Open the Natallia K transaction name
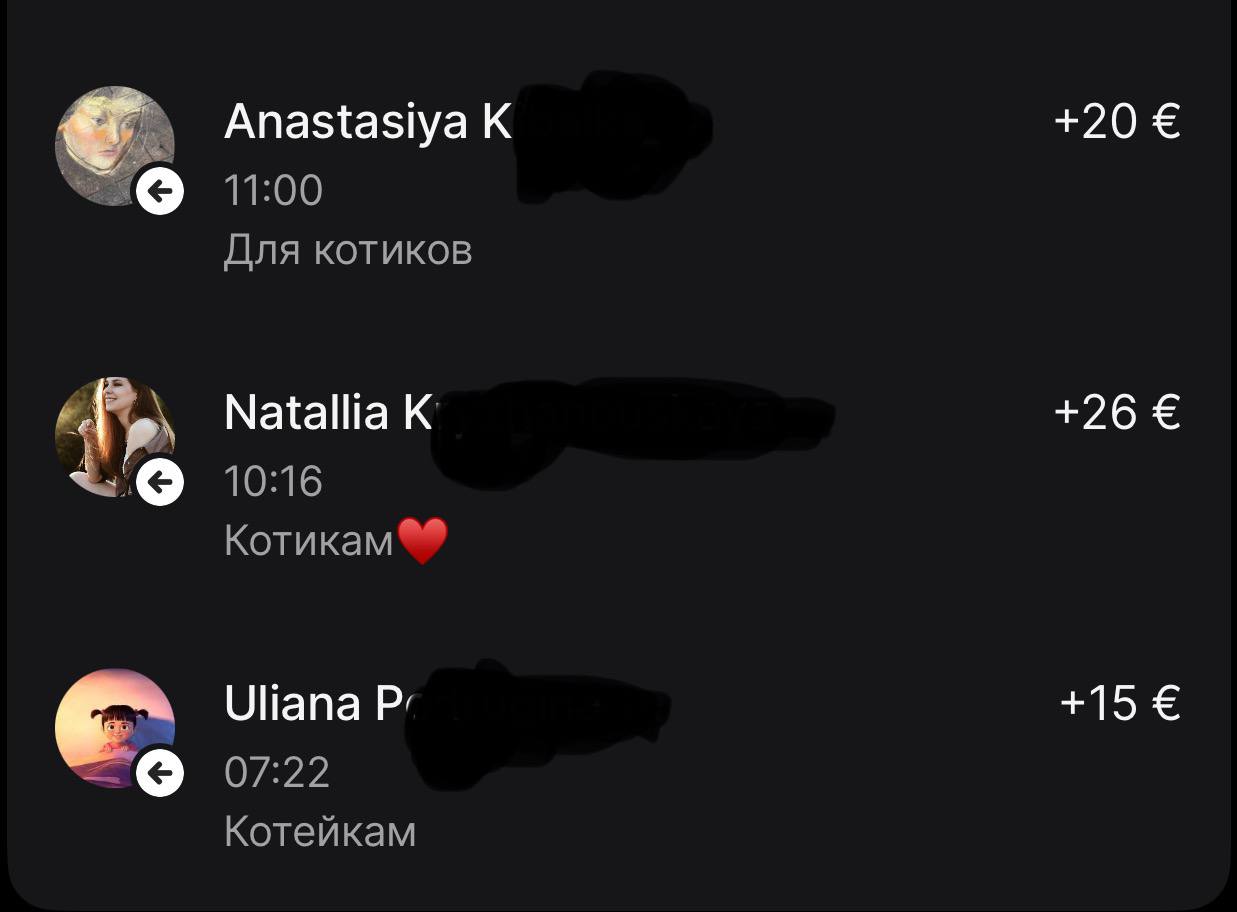Screen dimensions: 1237x912 pyautogui.click(x=328, y=412)
